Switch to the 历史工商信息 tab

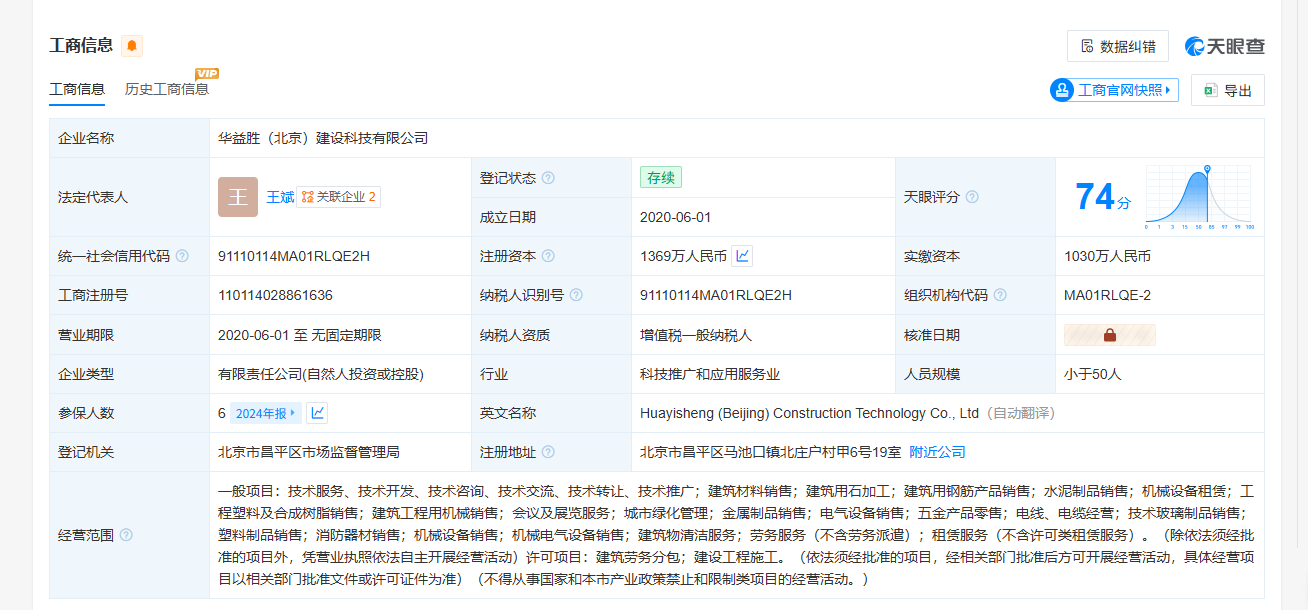click(167, 89)
